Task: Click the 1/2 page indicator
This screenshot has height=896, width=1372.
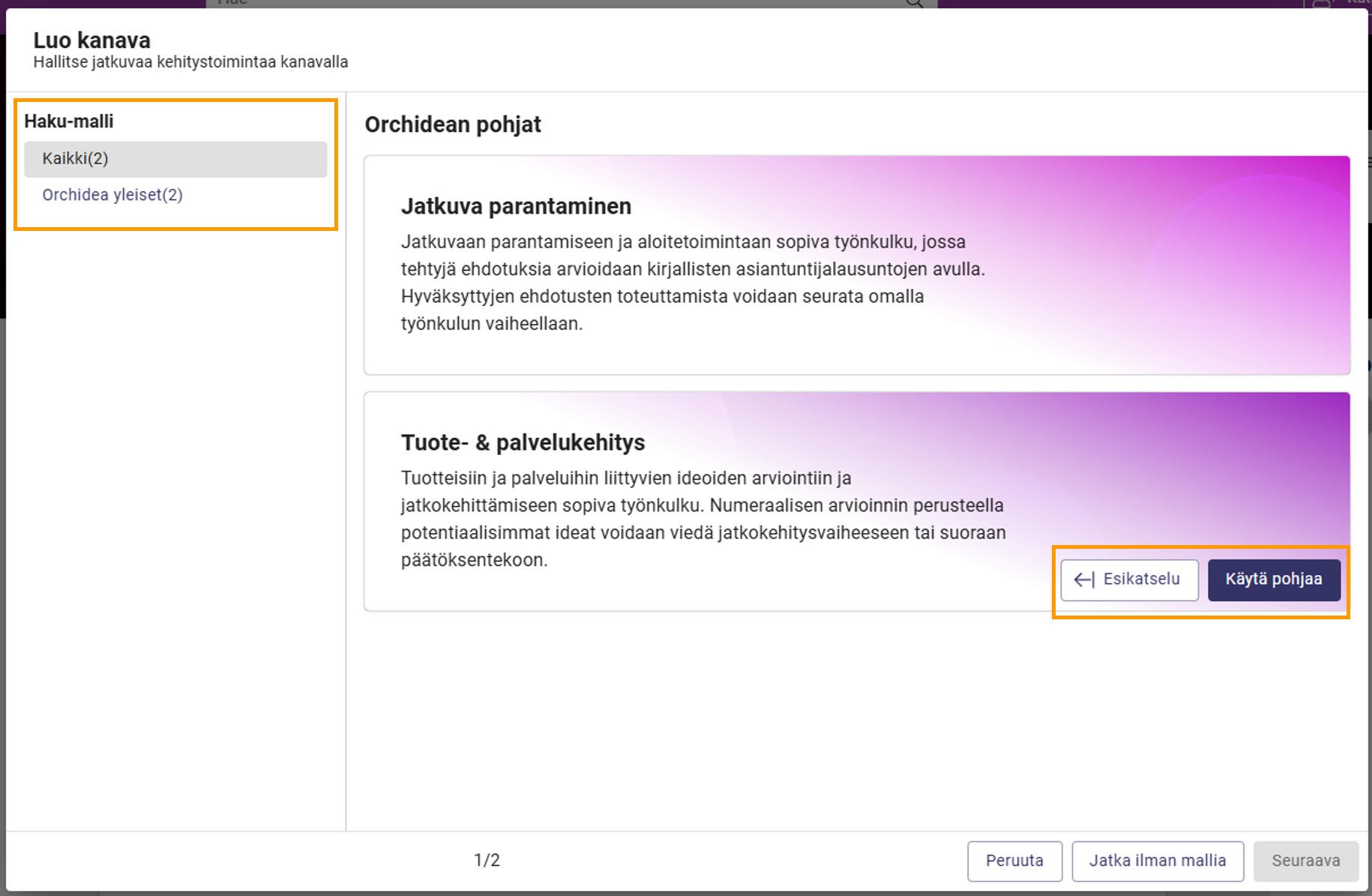Action: coord(487,860)
